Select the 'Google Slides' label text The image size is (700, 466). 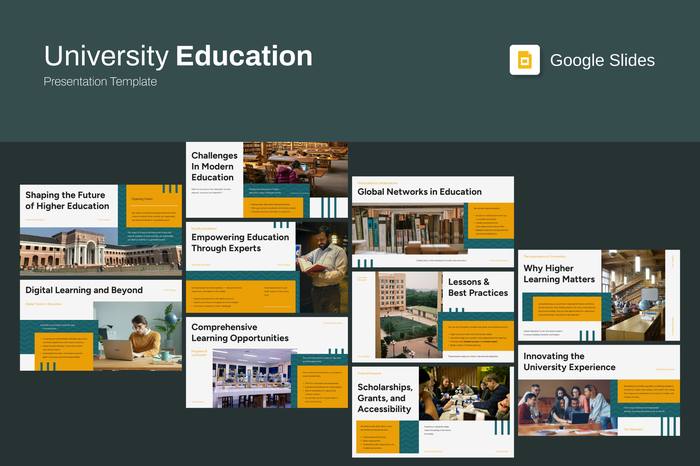(602, 60)
